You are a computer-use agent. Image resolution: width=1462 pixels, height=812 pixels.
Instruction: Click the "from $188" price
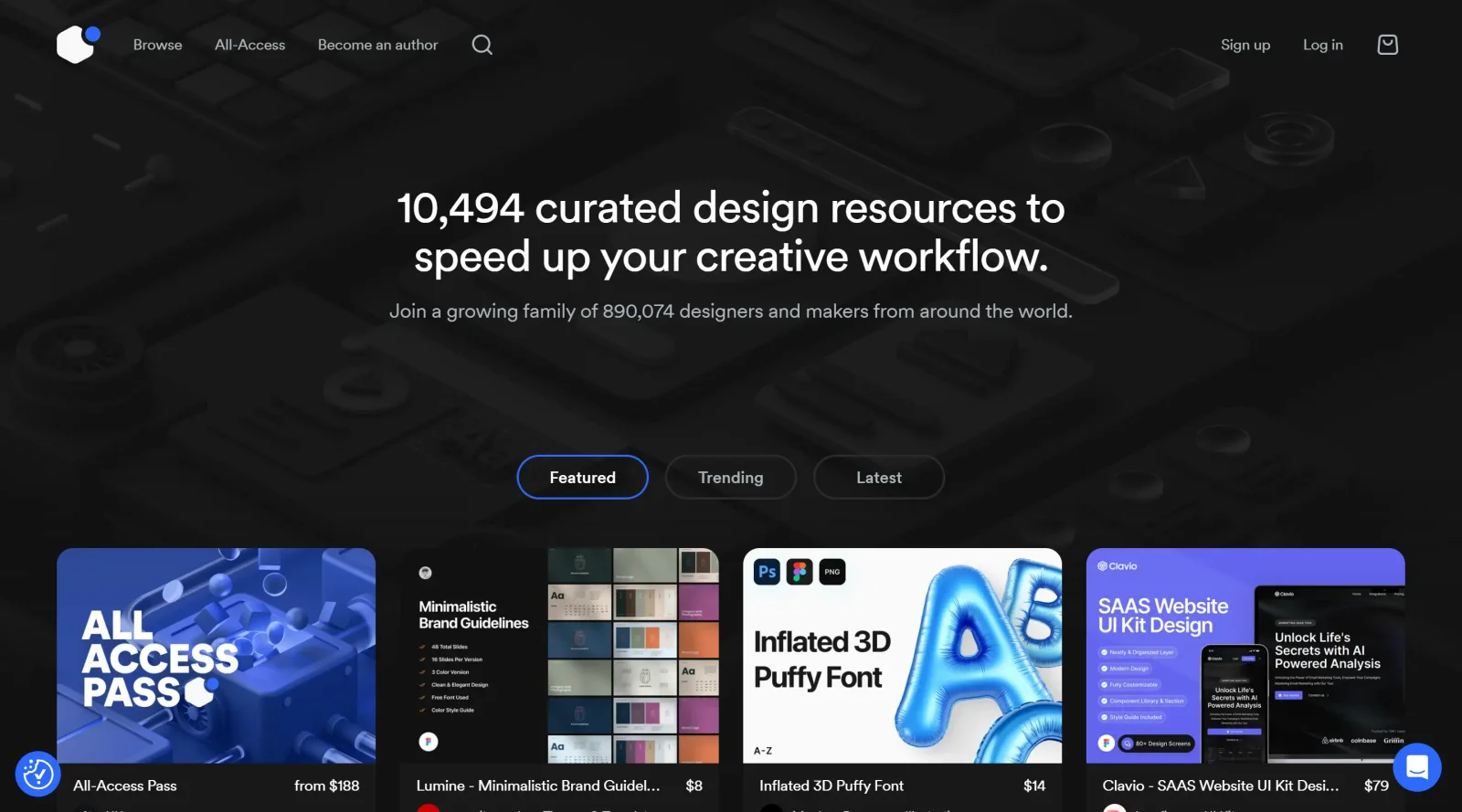coord(327,786)
